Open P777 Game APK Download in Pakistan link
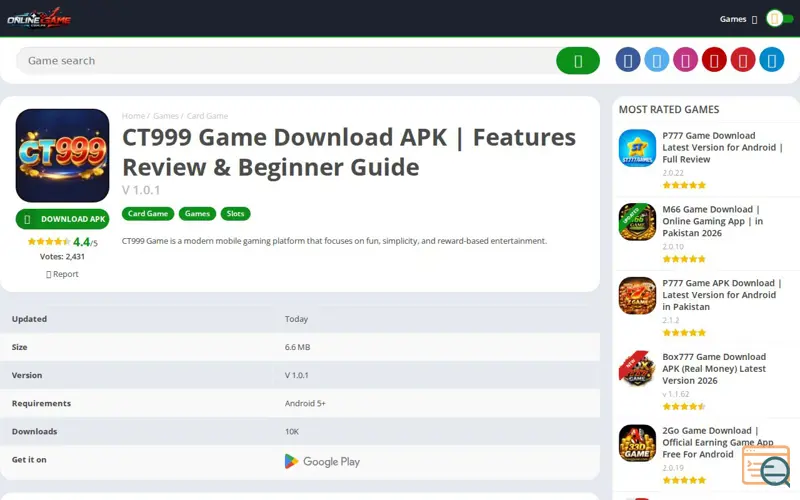The image size is (800, 500). coord(722,295)
